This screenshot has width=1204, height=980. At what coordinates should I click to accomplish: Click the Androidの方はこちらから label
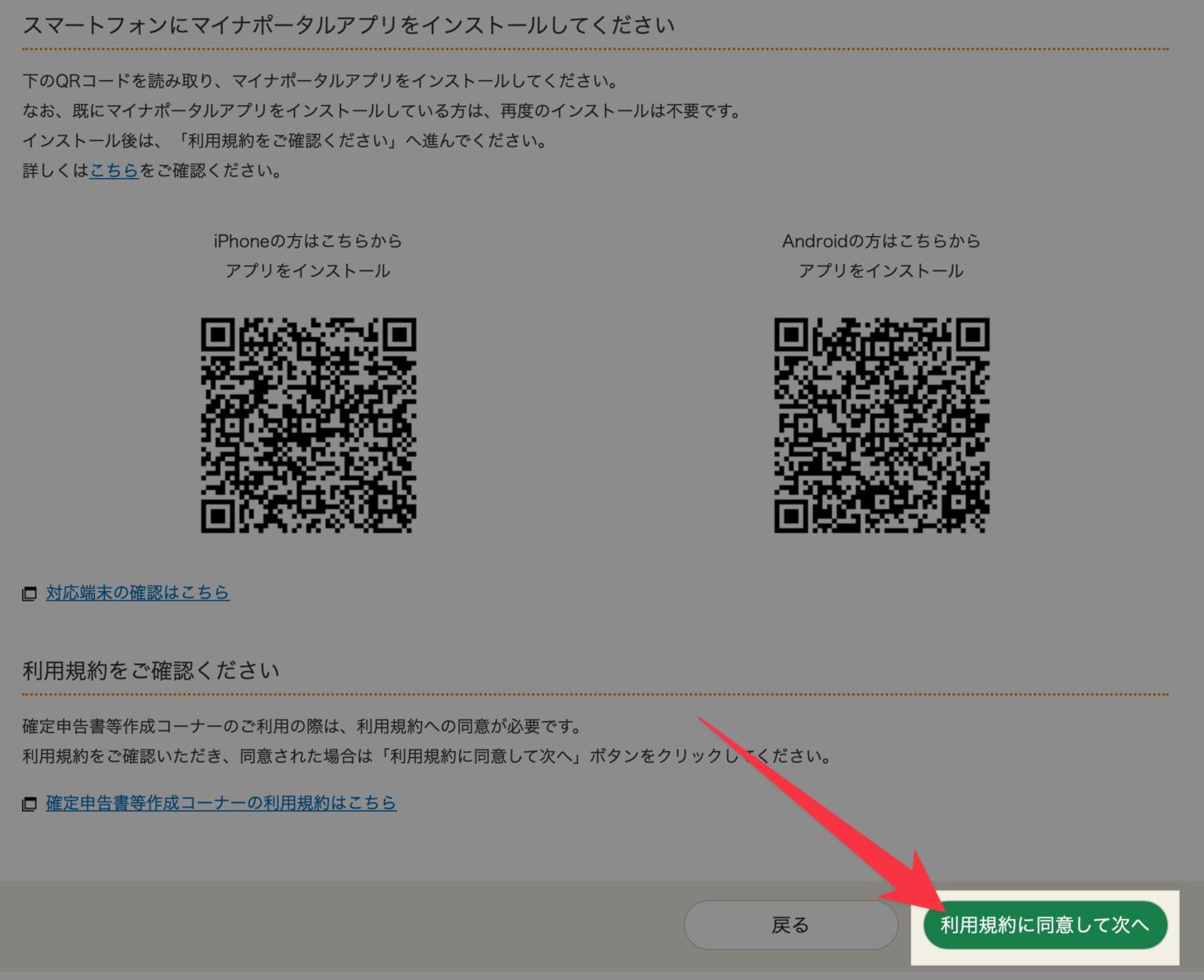(881, 241)
